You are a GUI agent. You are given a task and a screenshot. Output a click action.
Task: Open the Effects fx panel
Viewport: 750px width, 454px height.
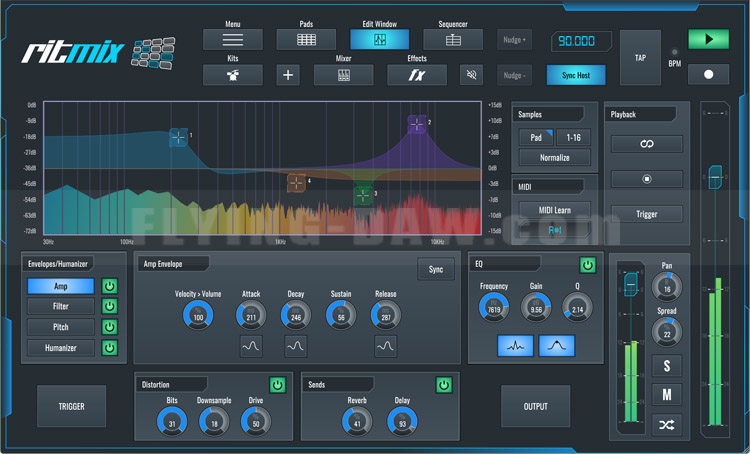pos(417,75)
